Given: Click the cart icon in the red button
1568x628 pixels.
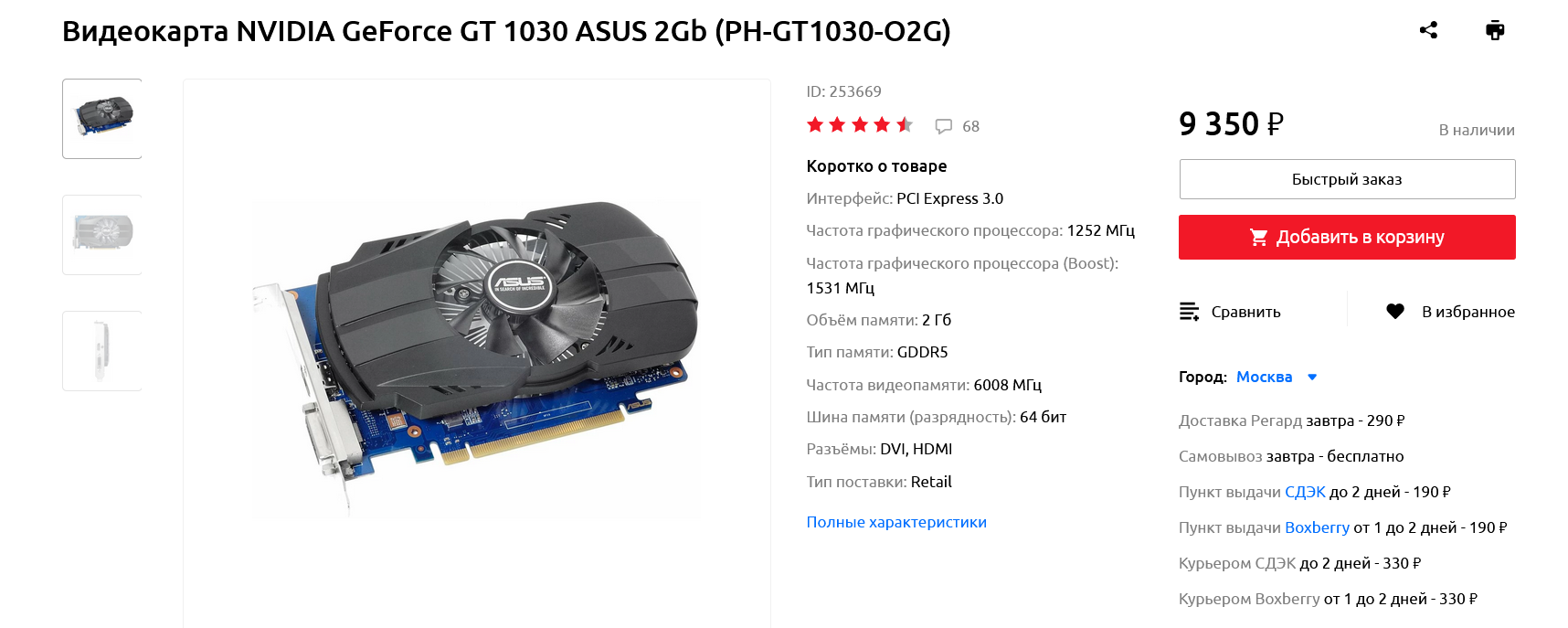Looking at the screenshot, I should click(x=1258, y=238).
